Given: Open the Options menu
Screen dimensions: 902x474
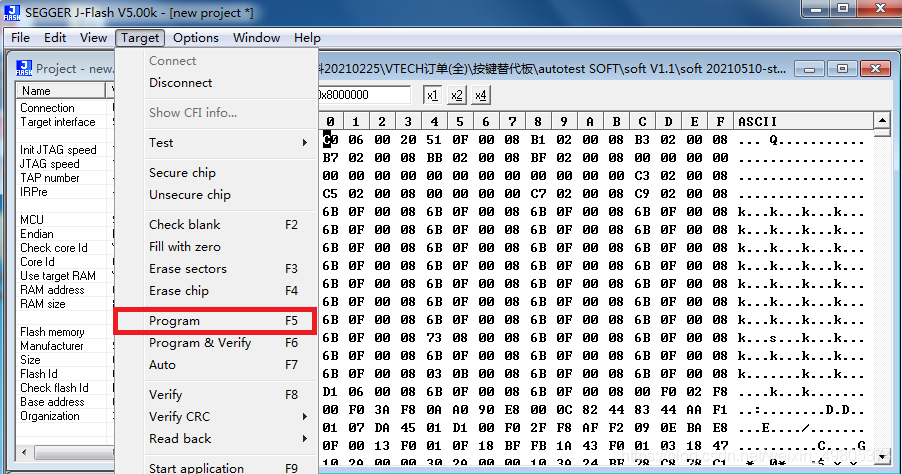Looking at the screenshot, I should 196,38.
